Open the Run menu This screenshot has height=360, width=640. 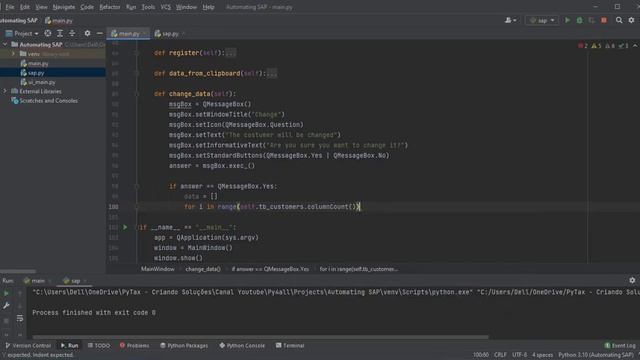(x=131, y=7)
